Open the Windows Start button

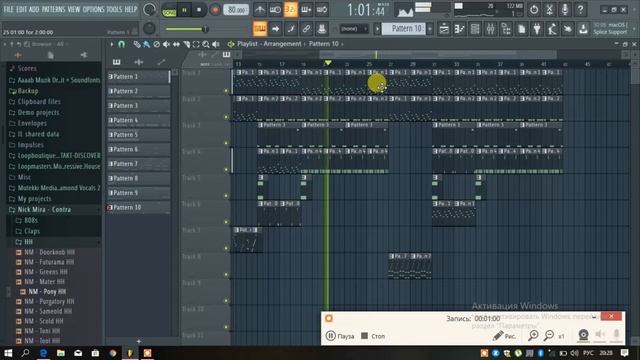(8, 353)
